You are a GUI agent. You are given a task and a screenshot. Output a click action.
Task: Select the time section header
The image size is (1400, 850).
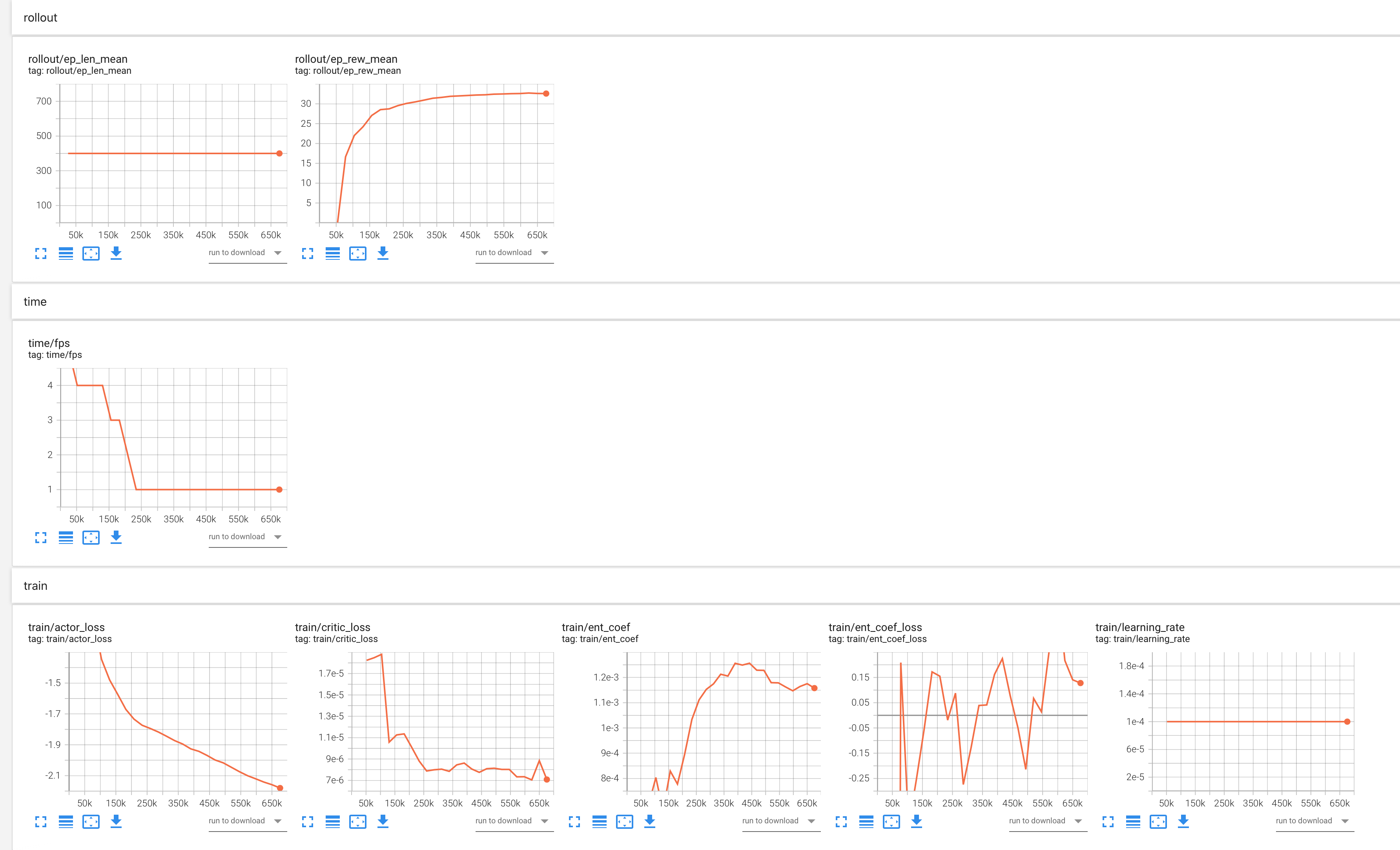click(35, 302)
